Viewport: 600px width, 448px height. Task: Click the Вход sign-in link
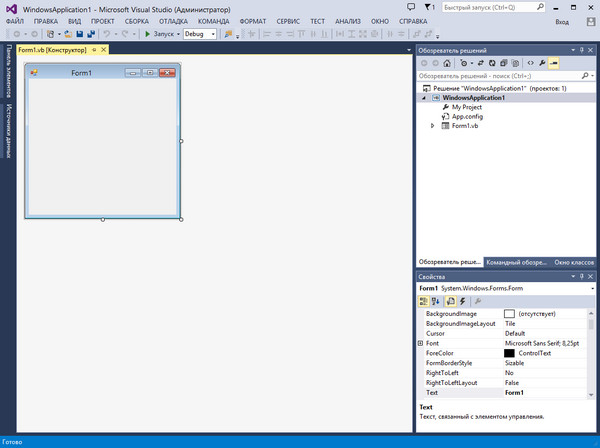pos(562,22)
